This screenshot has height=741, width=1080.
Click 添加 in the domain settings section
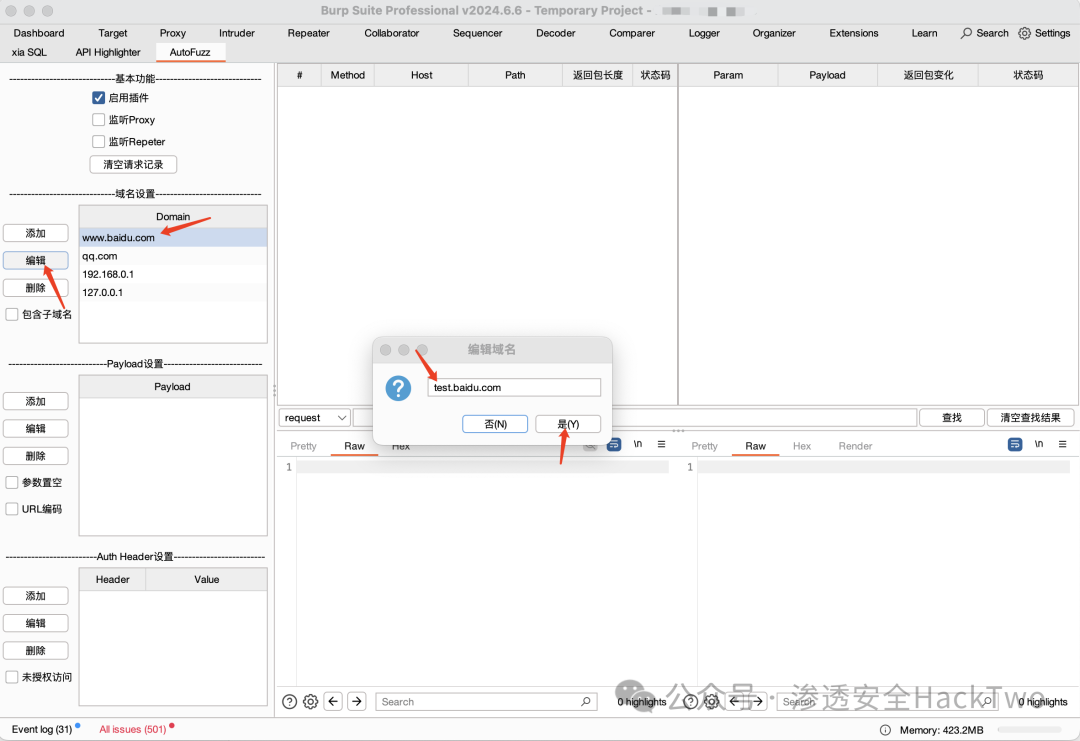(36, 233)
